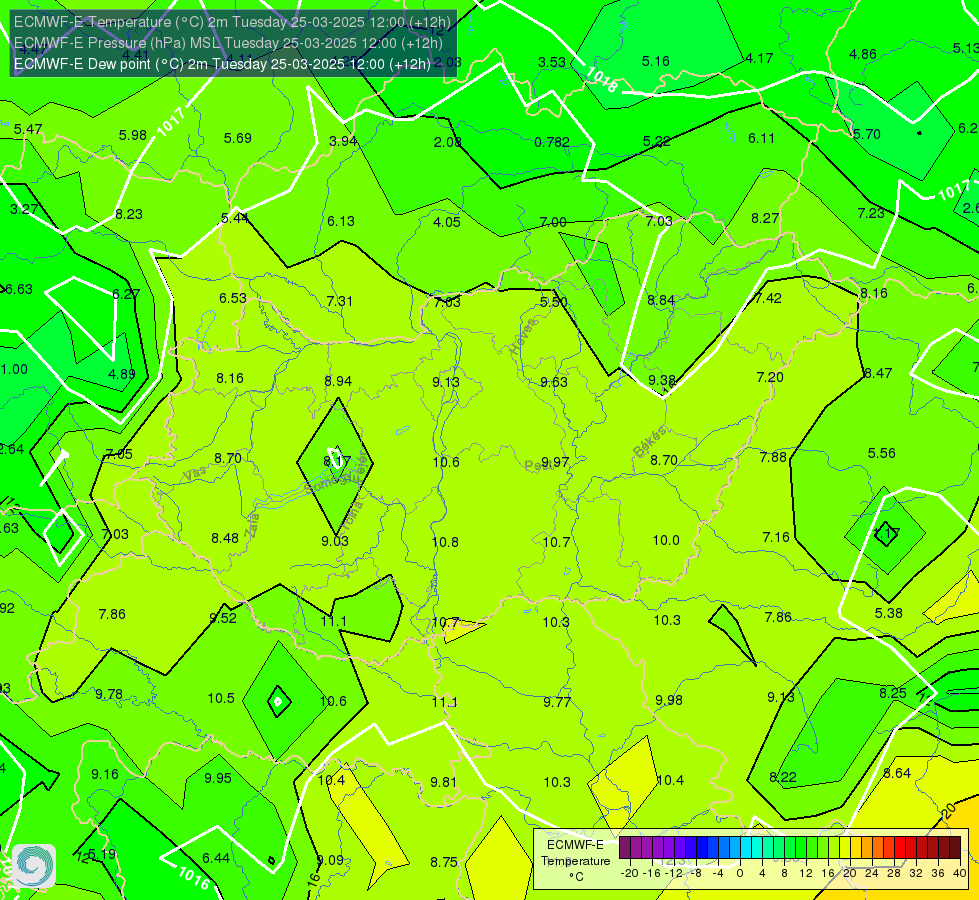Click the grid value 9.78
This screenshot has width=979, height=900.
pyautogui.click(x=109, y=695)
